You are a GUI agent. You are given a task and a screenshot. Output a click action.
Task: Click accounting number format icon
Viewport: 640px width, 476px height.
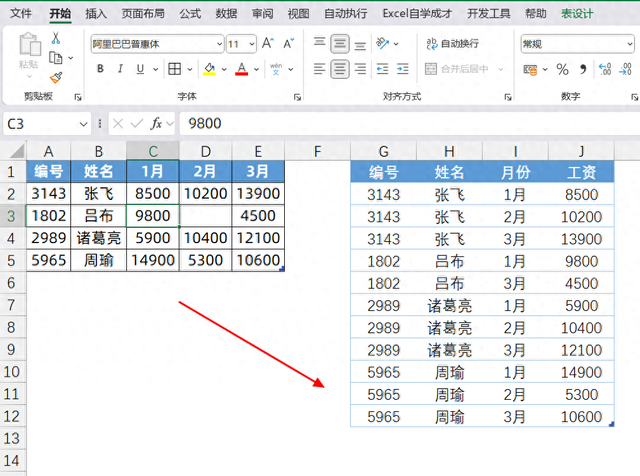(530, 70)
